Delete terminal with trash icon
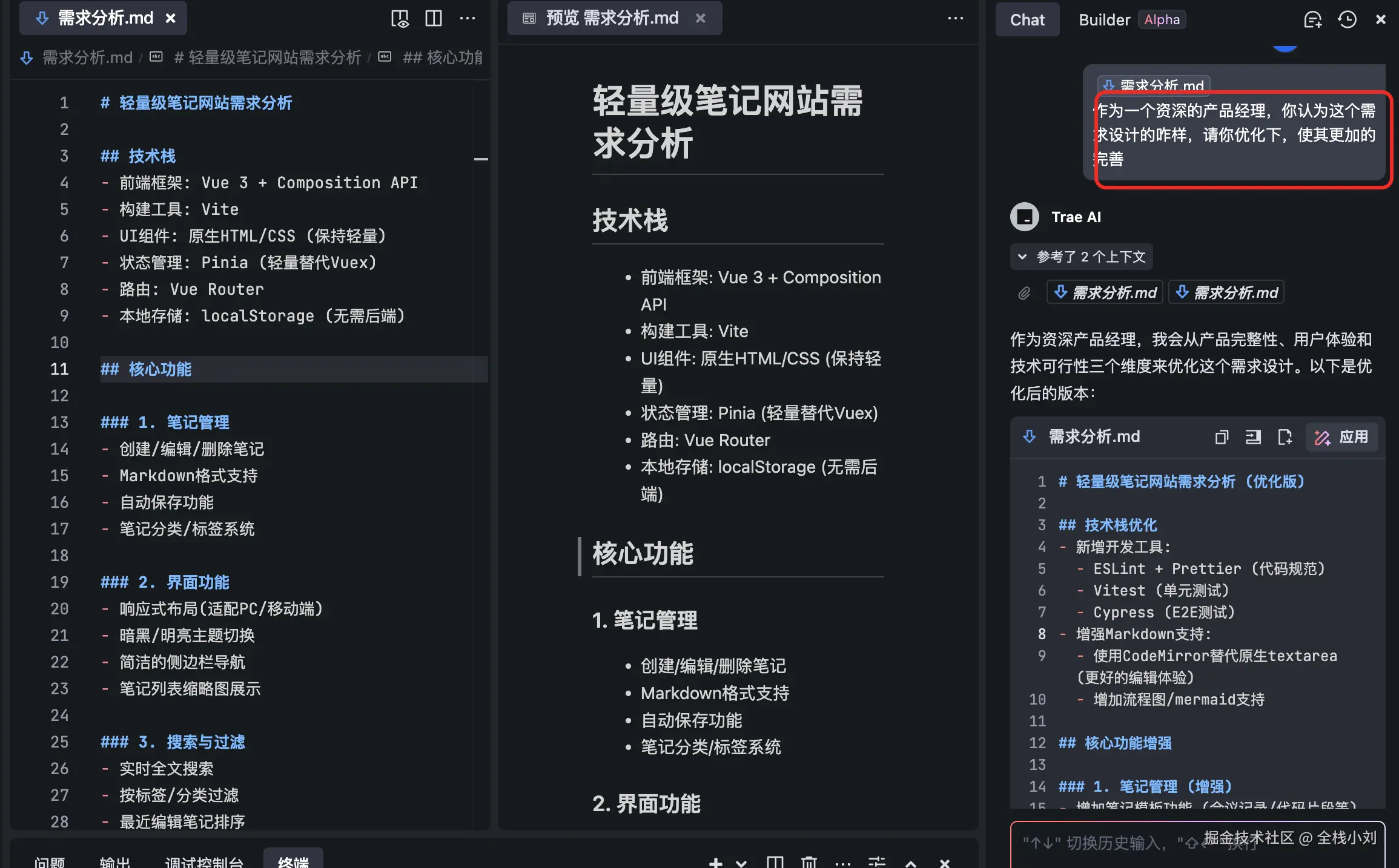Viewport: 1399px width, 868px height. pos(809,862)
